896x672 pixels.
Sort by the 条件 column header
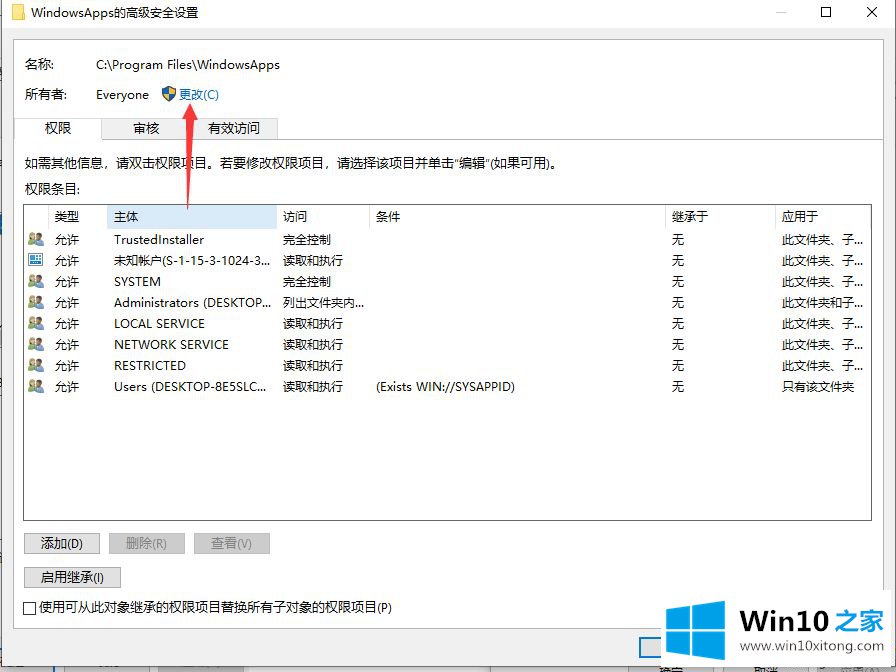(517, 217)
